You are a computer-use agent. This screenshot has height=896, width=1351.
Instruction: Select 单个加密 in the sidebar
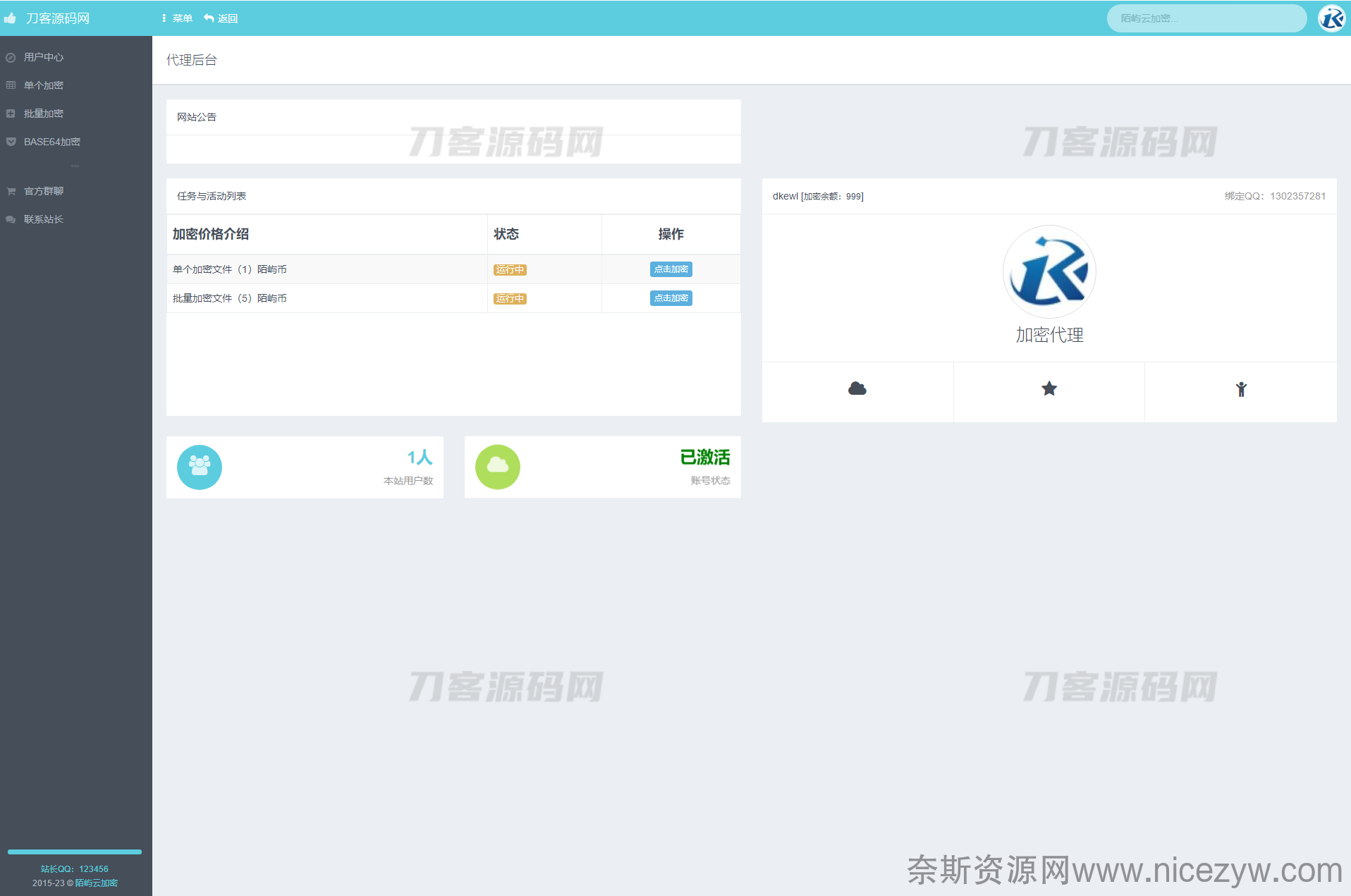[76, 85]
